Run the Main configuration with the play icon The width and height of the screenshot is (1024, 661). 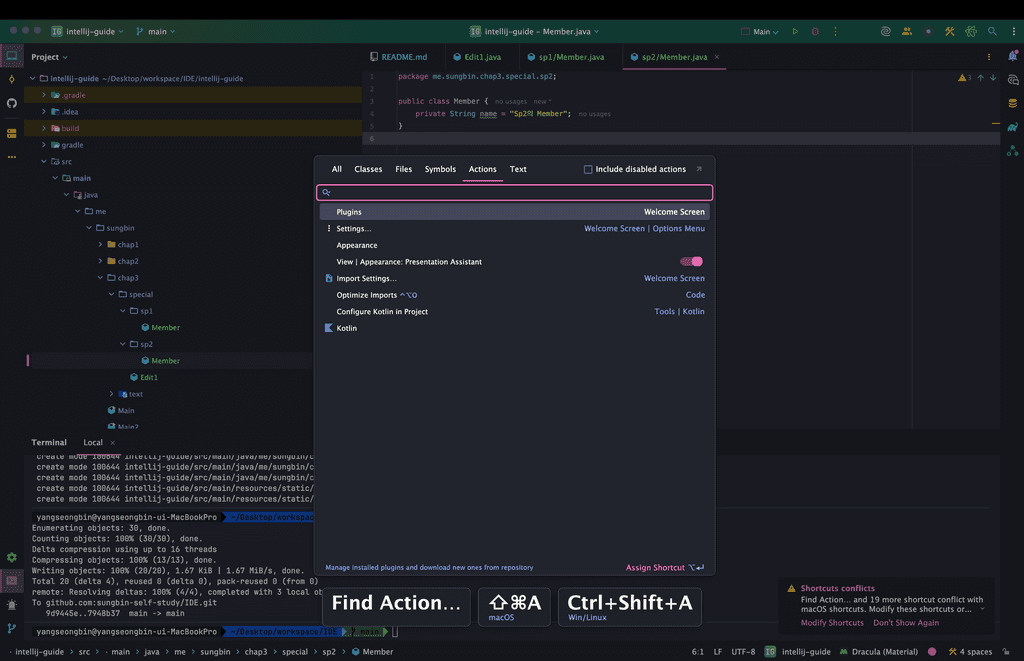point(795,32)
